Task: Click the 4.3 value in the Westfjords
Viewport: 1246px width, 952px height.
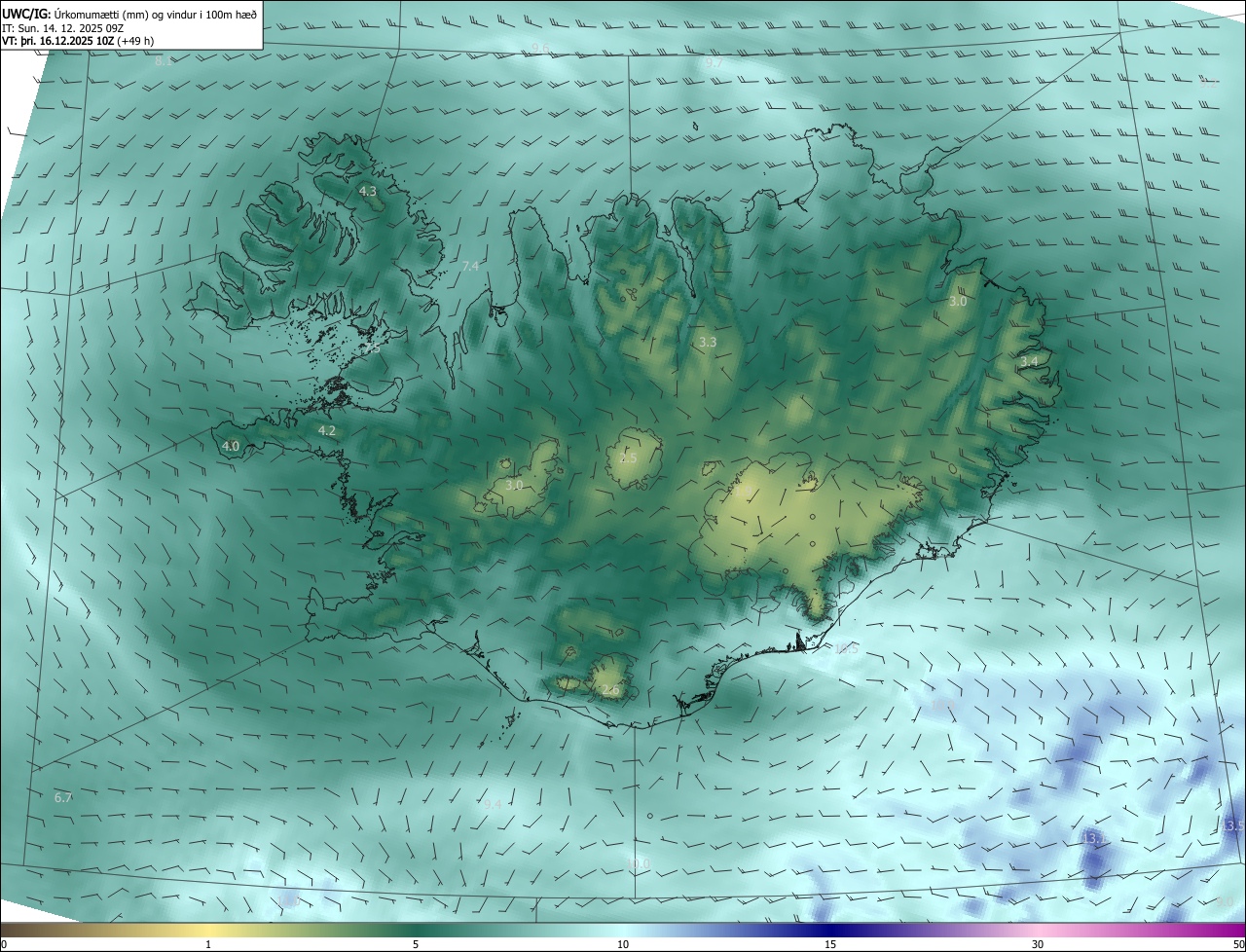Action: (368, 192)
